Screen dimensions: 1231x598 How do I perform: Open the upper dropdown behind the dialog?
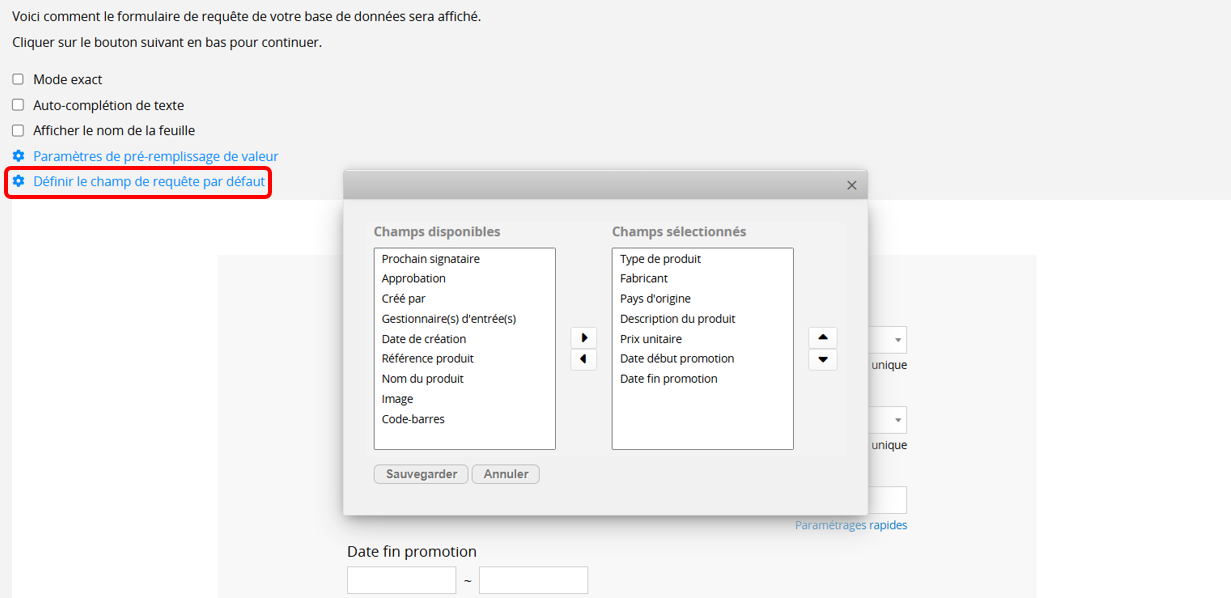(x=888, y=340)
